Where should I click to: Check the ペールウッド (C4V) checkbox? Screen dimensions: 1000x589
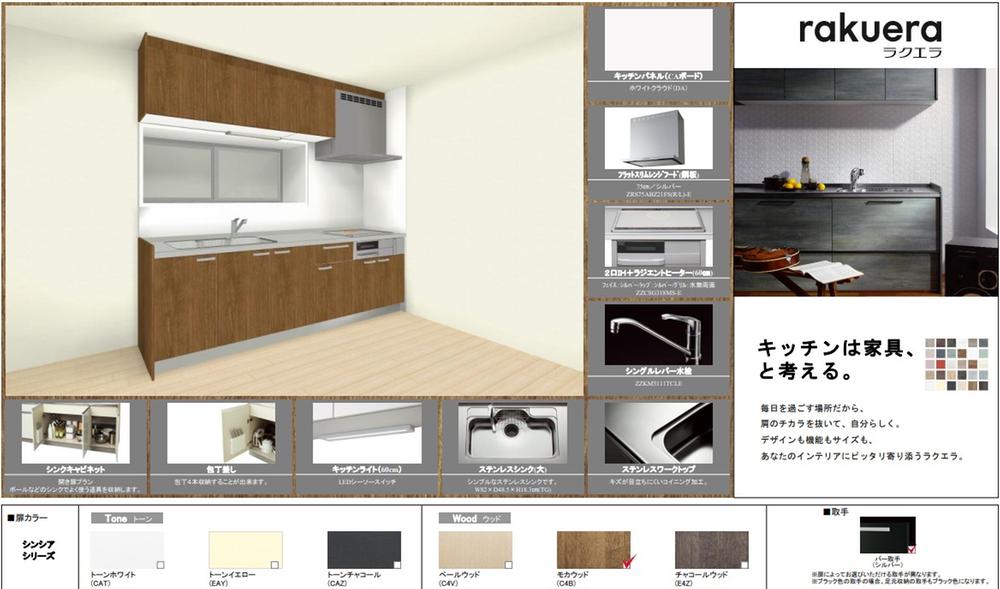click(x=508, y=565)
